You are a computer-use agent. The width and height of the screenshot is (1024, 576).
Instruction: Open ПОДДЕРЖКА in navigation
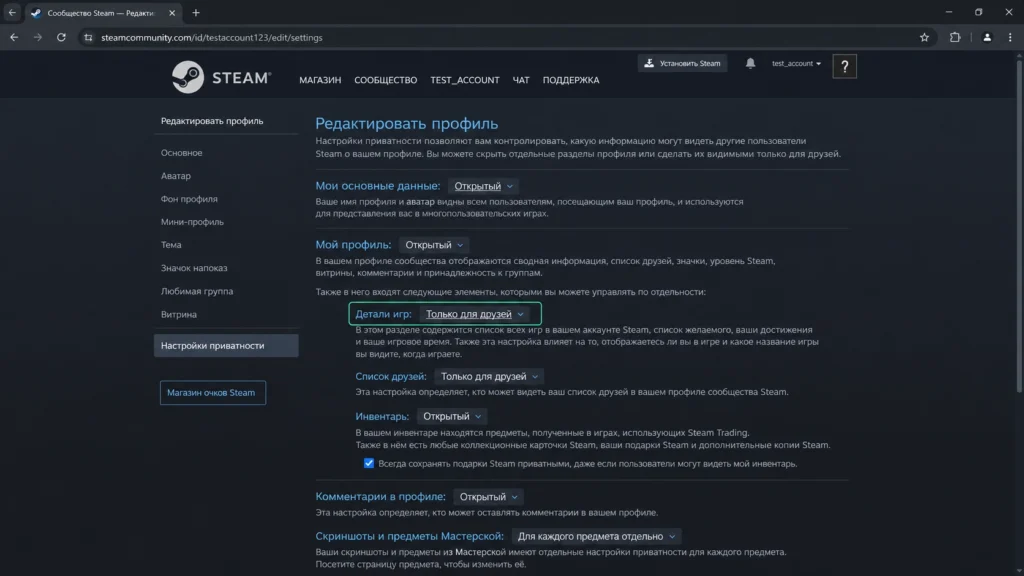pyautogui.click(x=571, y=80)
